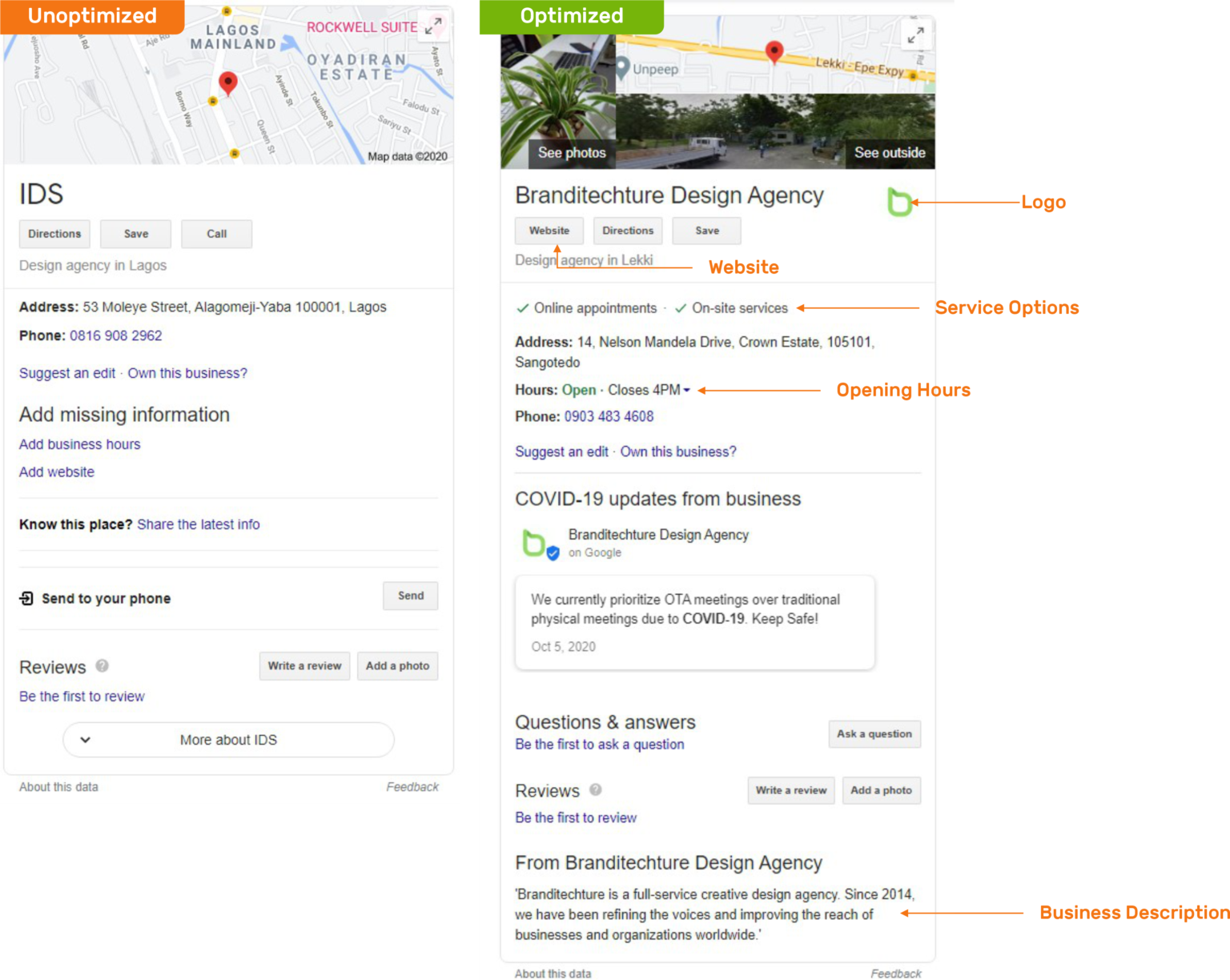Viewport: 1230px width, 980px height.
Task: Open the Reviews help icon in Branditechture panel
Action: click(x=595, y=789)
